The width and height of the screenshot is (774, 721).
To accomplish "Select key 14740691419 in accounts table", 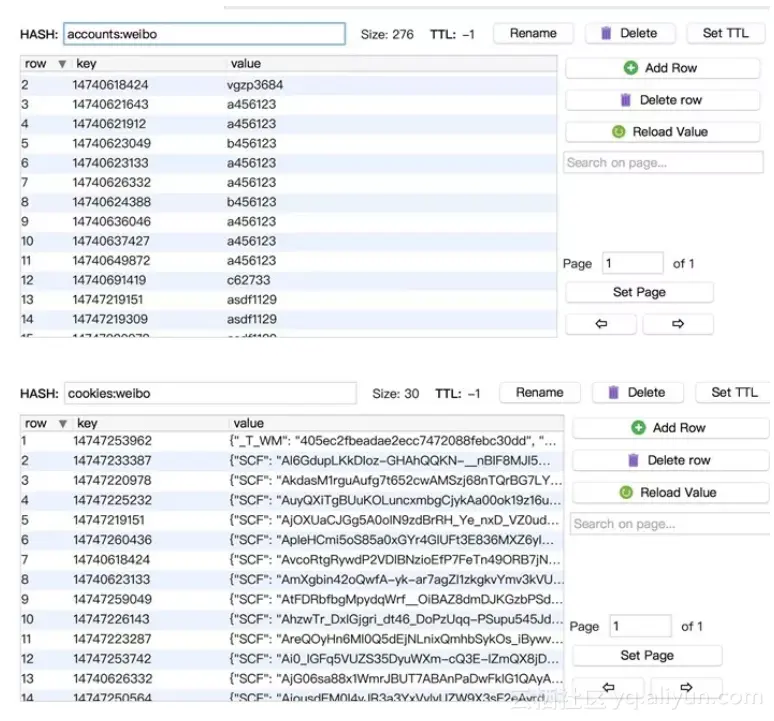I will click(x=109, y=280).
